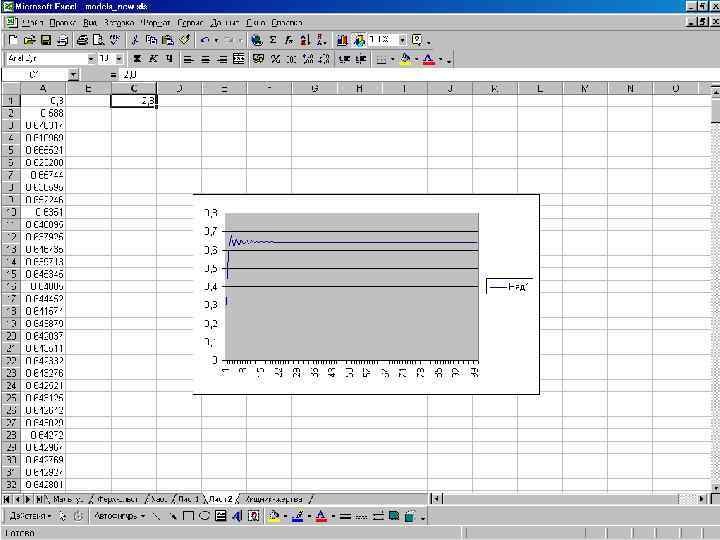
Task: Select the Format Painter brush icon
Action: [x=185, y=40]
